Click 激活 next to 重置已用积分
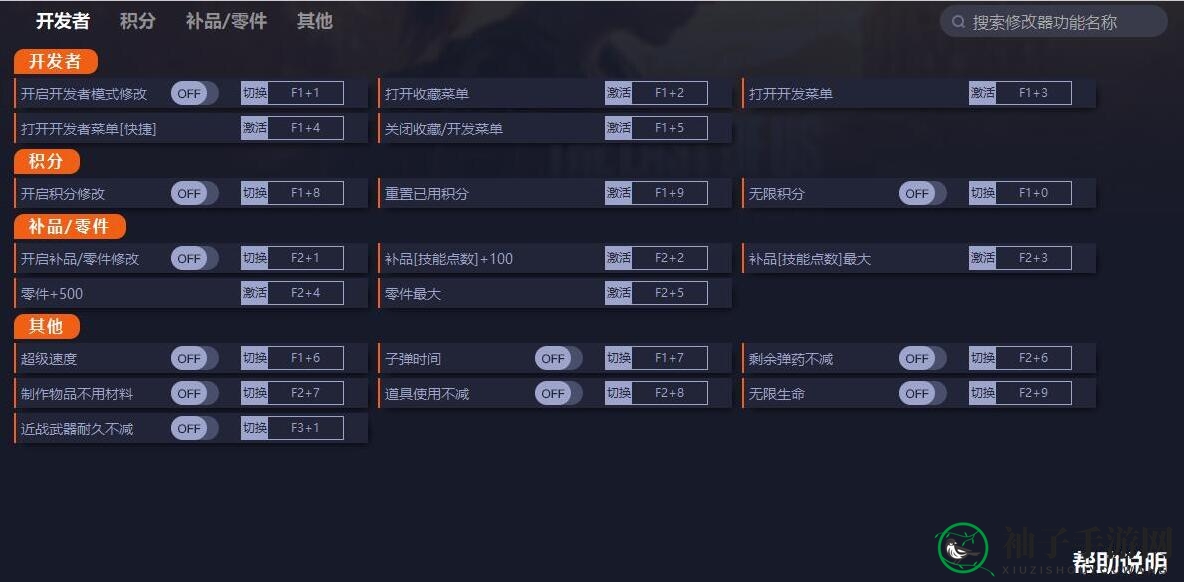 [618, 192]
